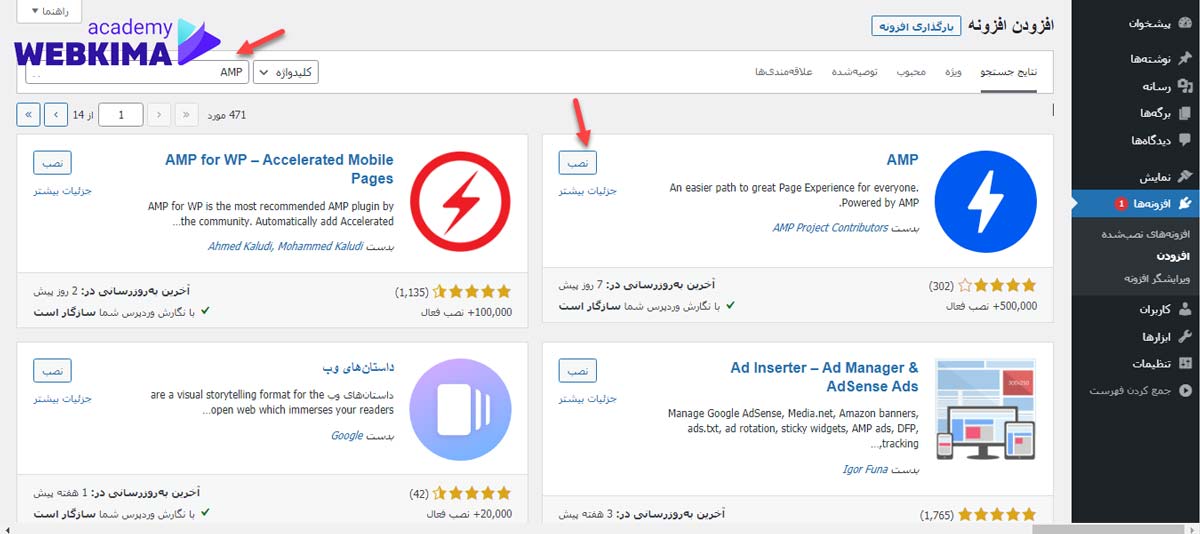
Task: Click the Appearance (نمایش) brush icon
Action: (1185, 177)
